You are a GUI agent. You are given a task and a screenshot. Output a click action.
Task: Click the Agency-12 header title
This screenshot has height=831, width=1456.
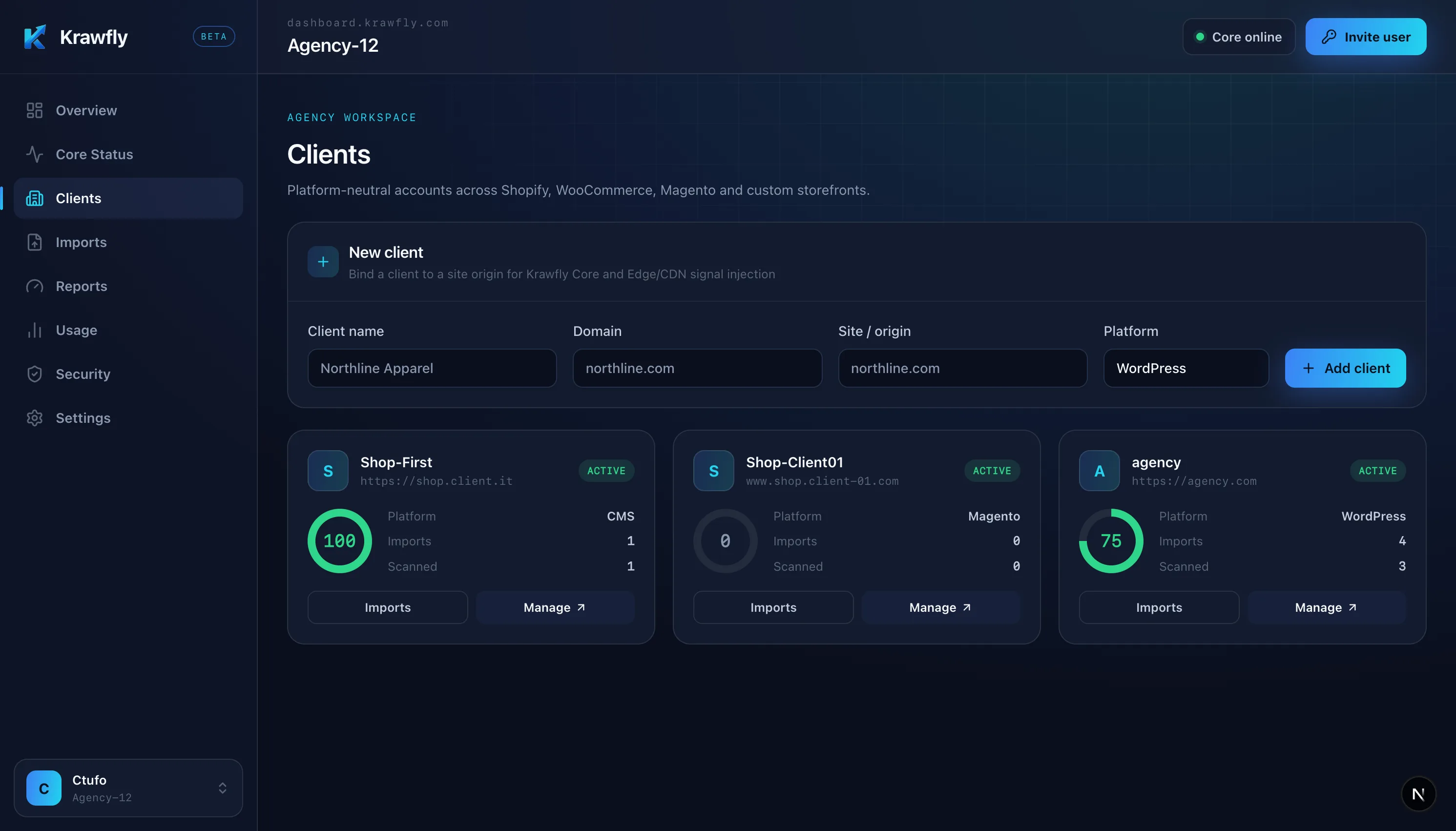pos(333,45)
